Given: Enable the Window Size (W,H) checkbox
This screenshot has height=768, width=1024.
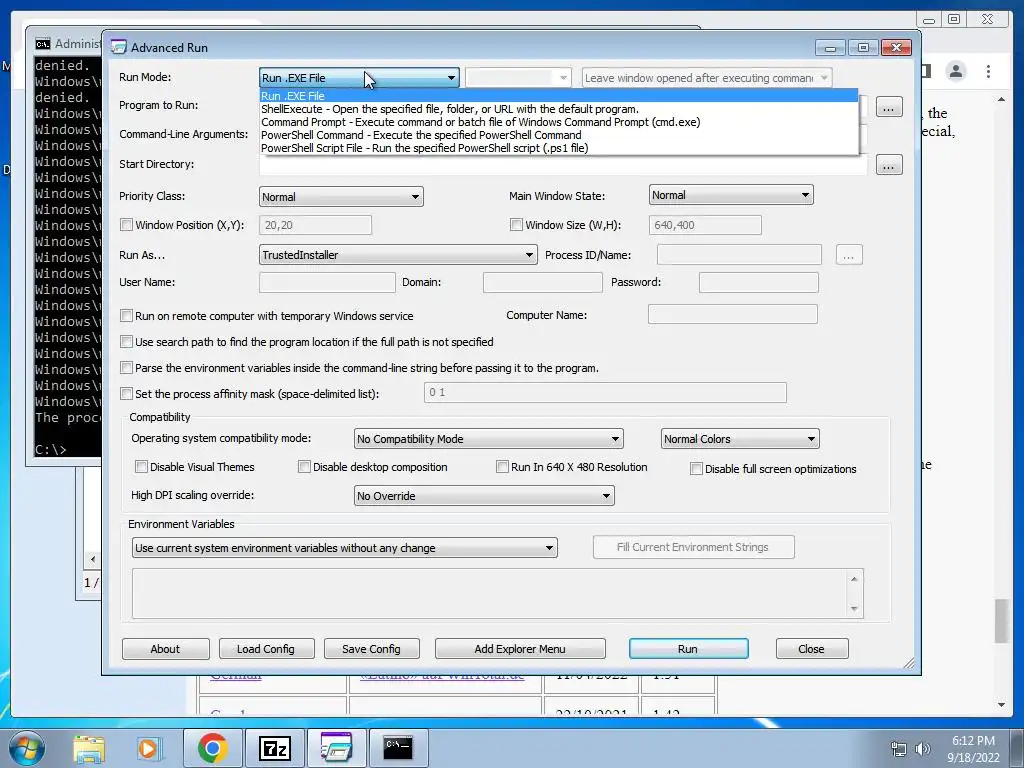Looking at the screenshot, I should pyautogui.click(x=516, y=225).
